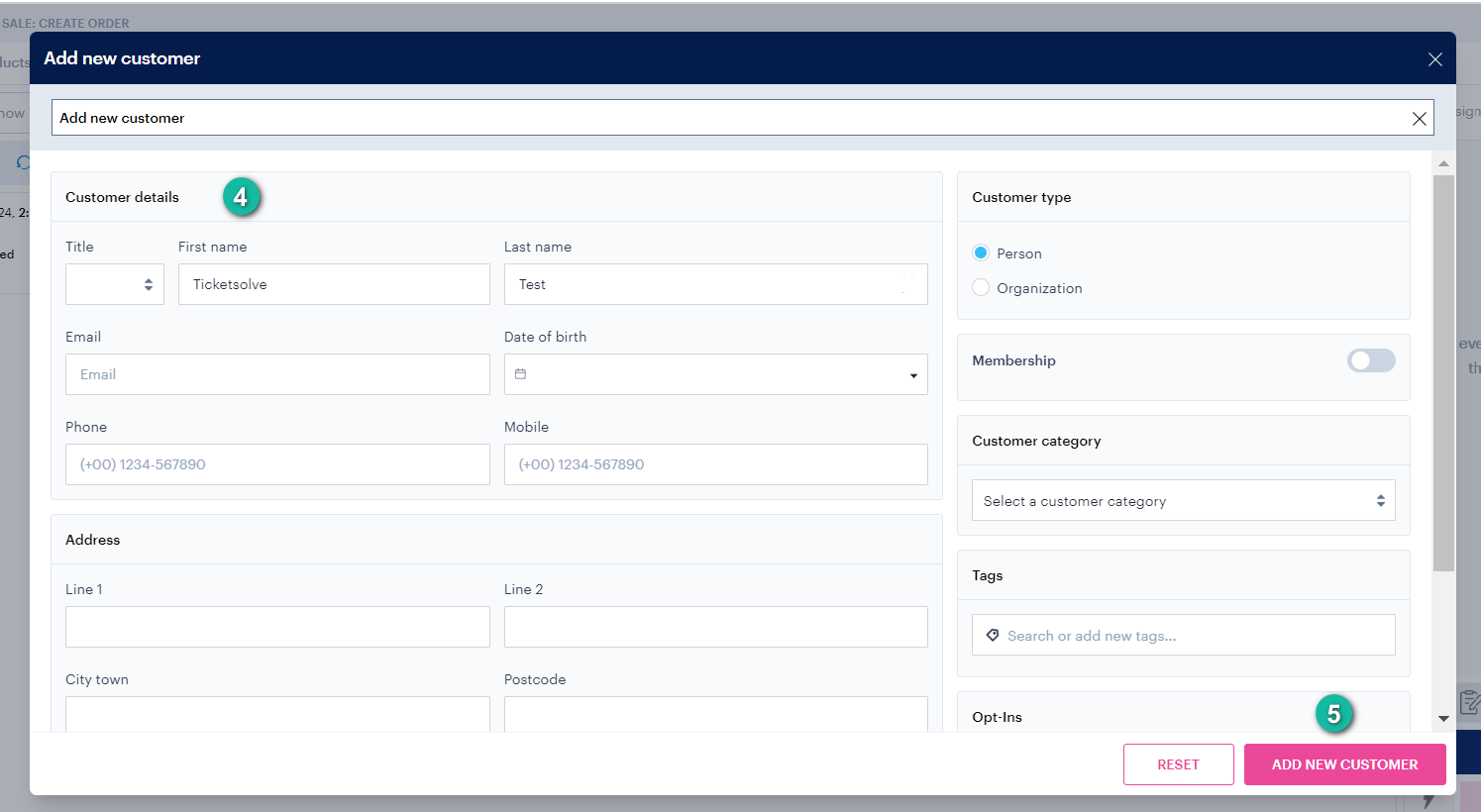Open the Title dropdown
1481x812 pixels.
[114, 284]
